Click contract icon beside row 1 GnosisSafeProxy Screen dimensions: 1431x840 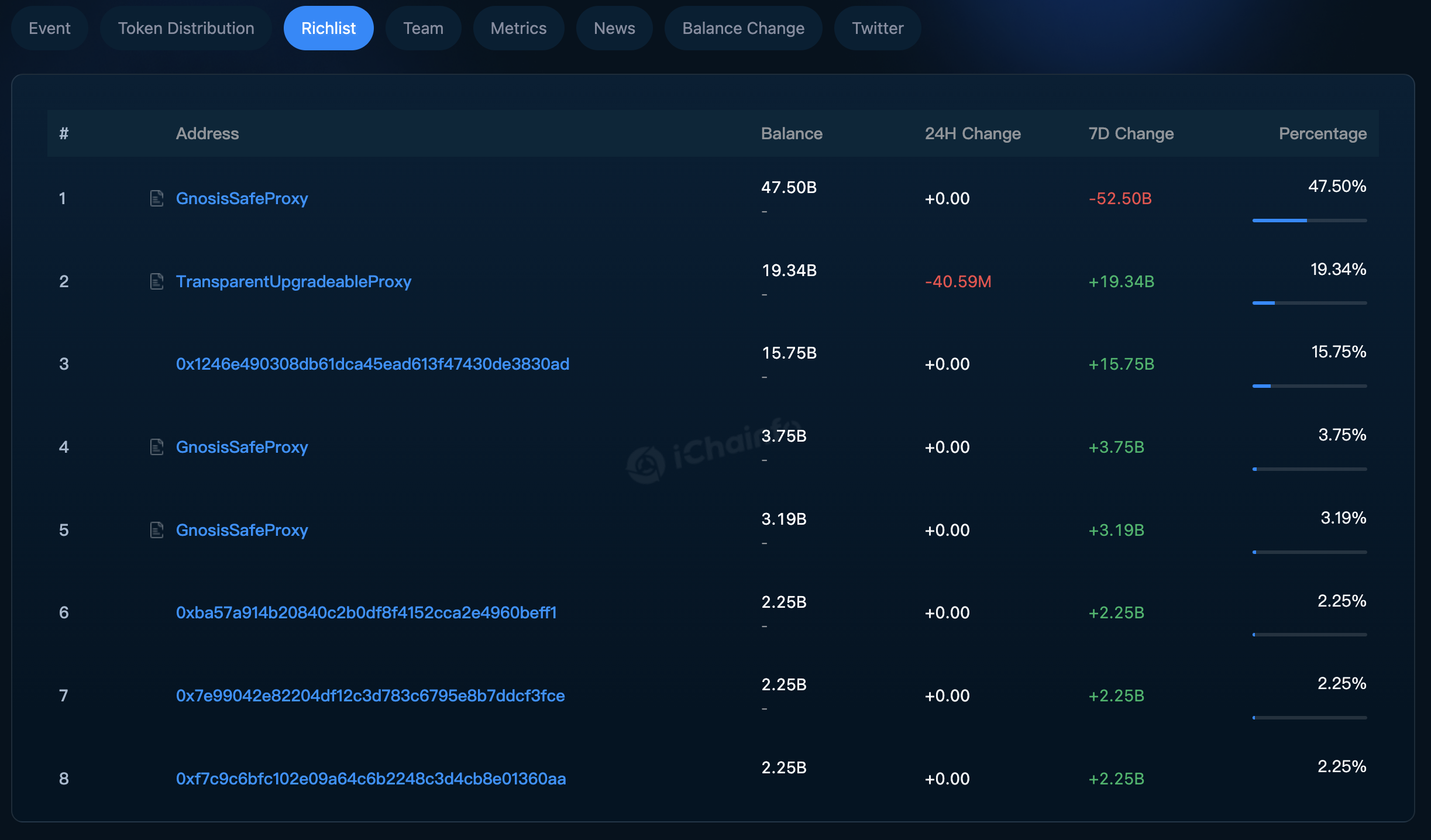click(x=156, y=198)
